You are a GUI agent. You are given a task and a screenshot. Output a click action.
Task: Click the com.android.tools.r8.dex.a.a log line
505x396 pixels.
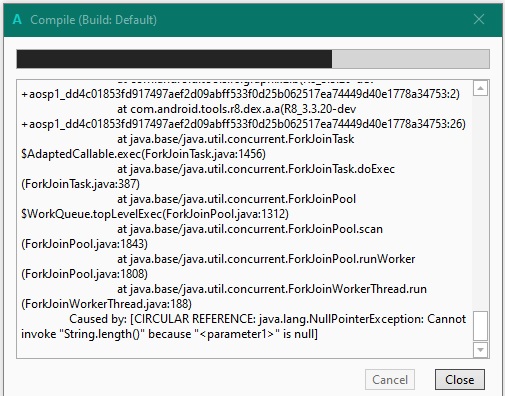236,109
